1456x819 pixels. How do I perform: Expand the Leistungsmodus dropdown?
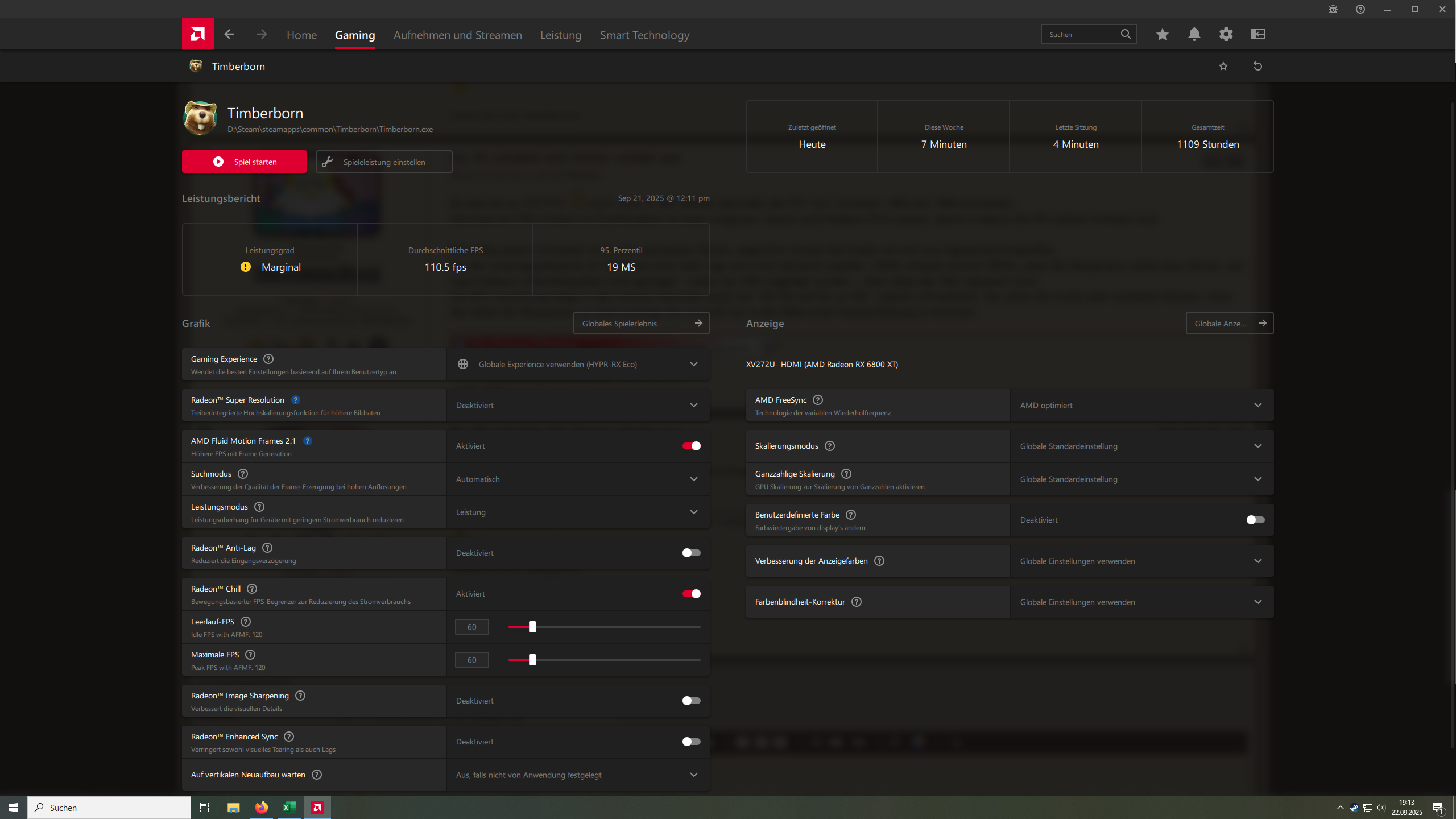pyautogui.click(x=578, y=512)
